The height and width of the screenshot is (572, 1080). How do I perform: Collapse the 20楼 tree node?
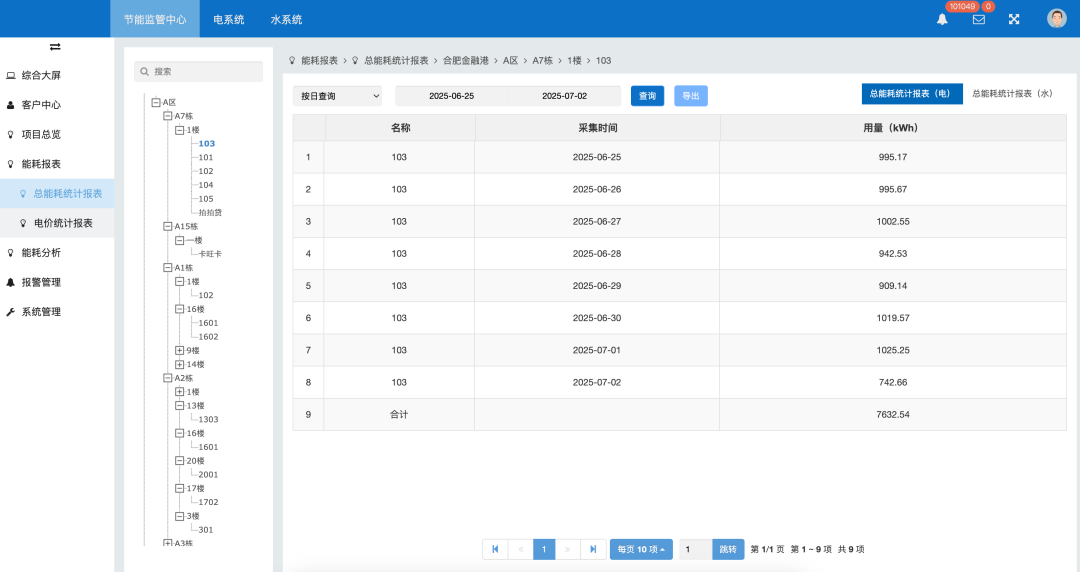[x=180, y=460]
